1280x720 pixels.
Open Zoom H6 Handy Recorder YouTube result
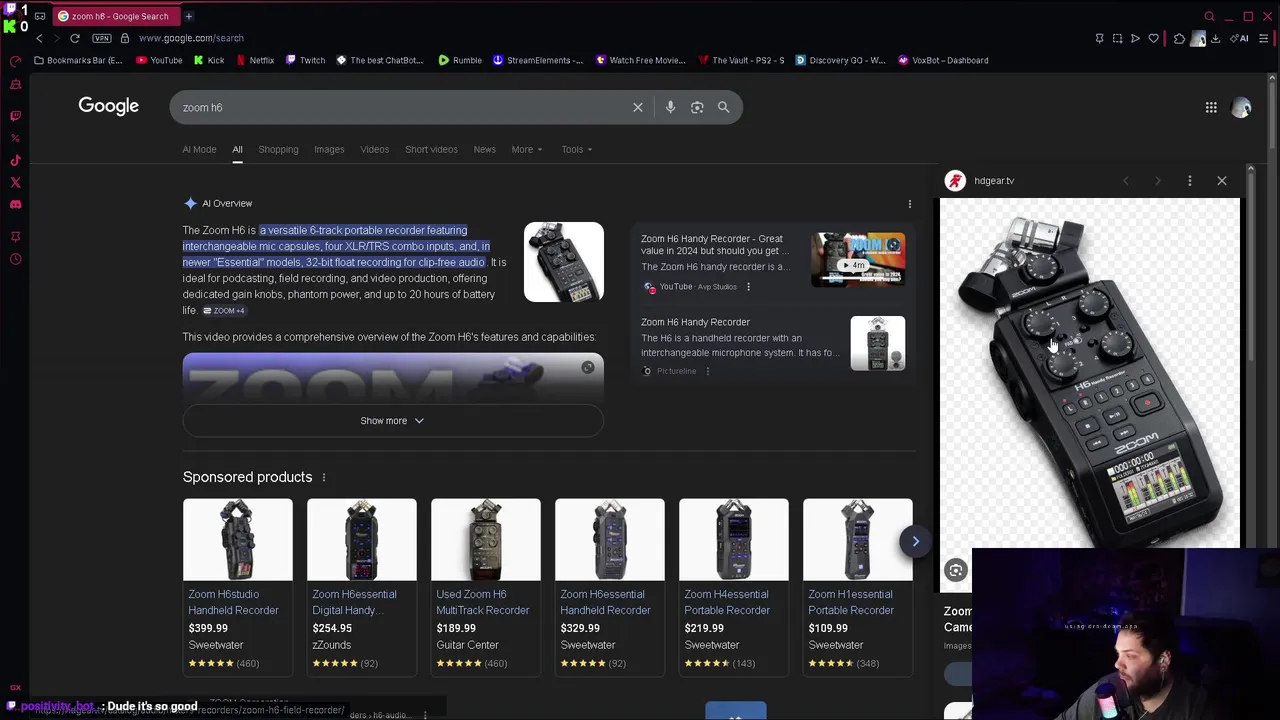tap(712, 245)
